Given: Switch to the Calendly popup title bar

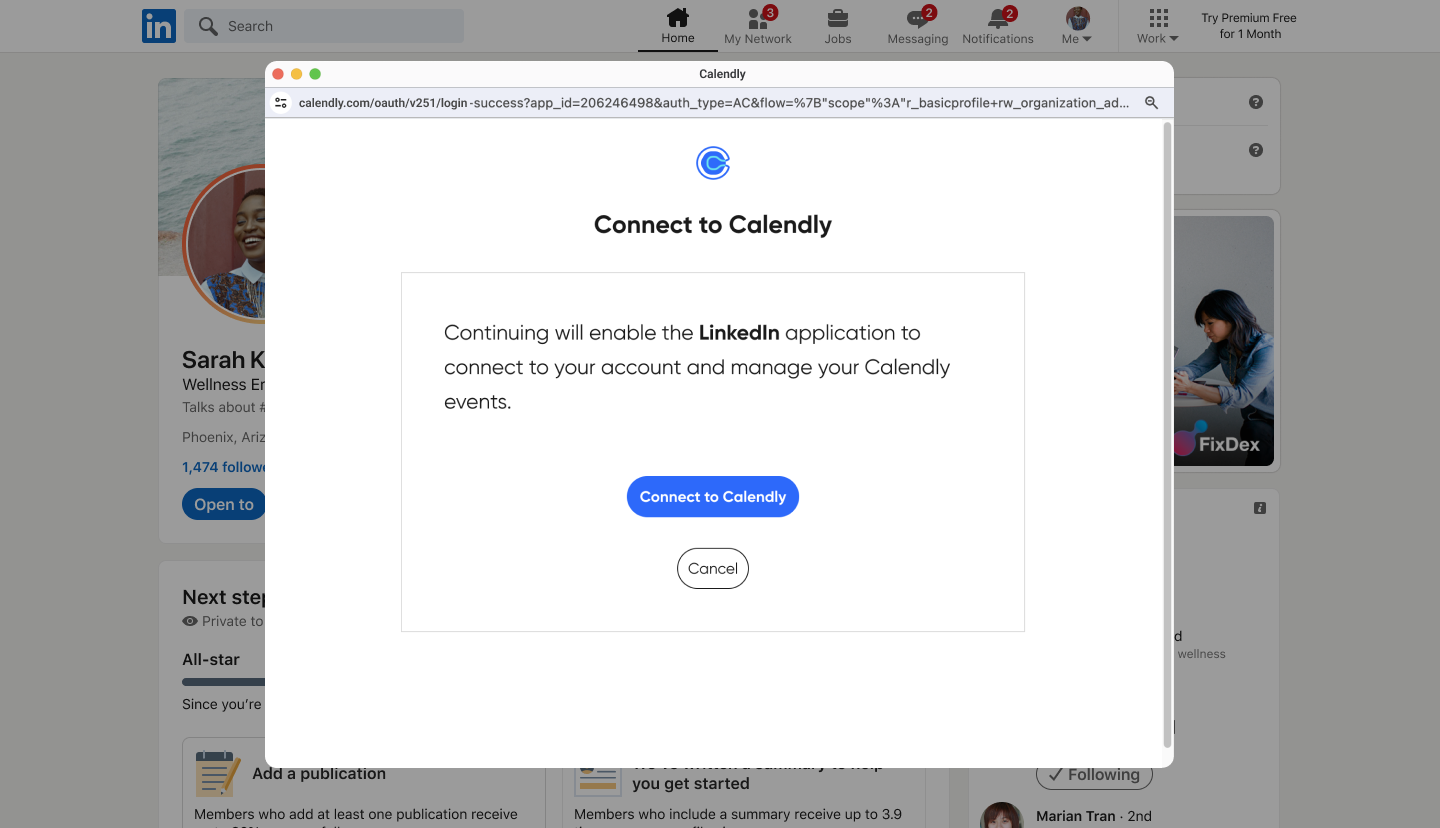Looking at the screenshot, I should [x=722, y=73].
